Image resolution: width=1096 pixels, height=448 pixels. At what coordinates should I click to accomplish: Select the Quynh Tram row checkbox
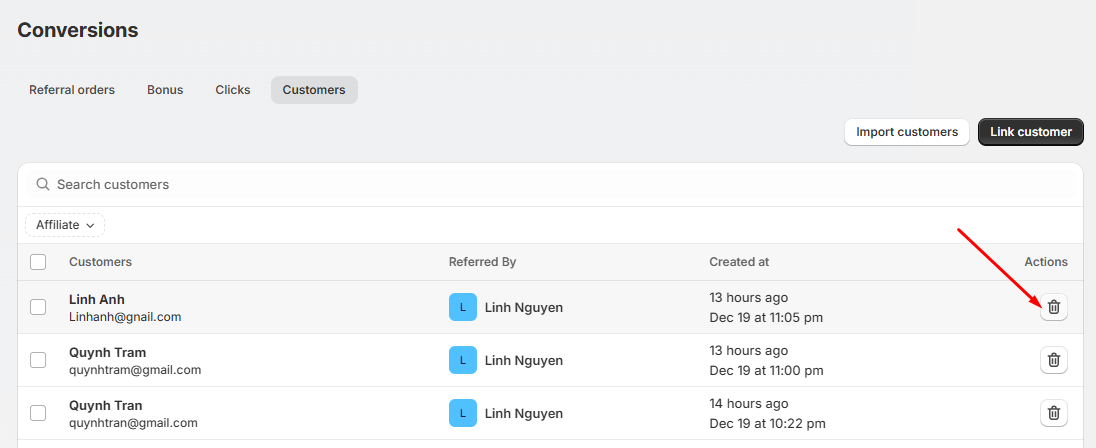click(38, 360)
